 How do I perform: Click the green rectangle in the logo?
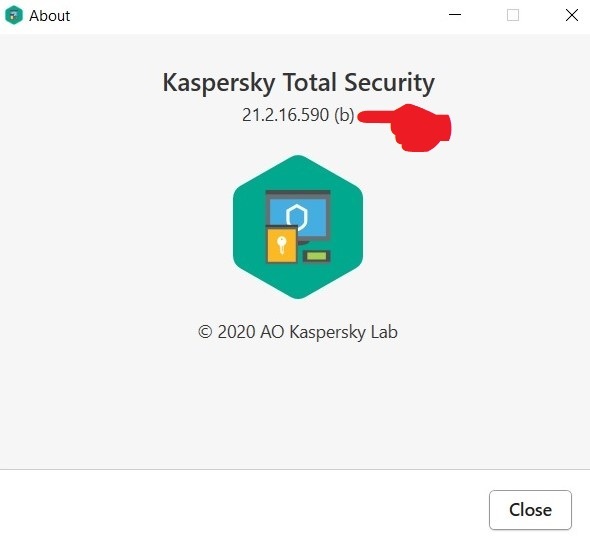pyautogui.click(x=316, y=256)
